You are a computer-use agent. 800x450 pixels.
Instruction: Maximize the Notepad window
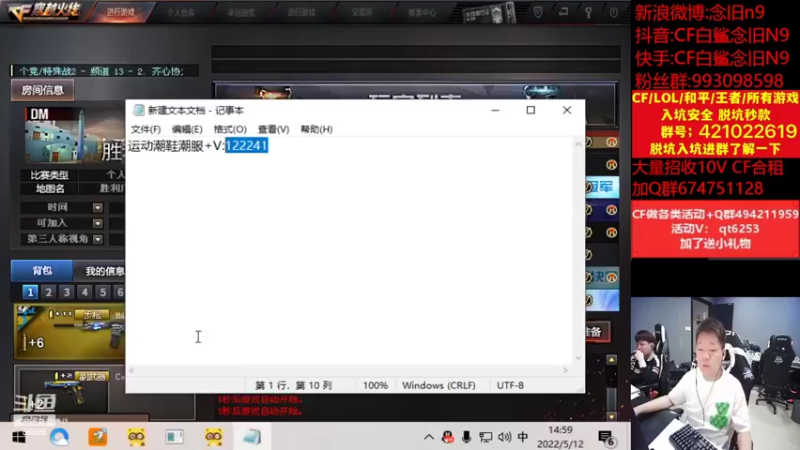tap(531, 110)
